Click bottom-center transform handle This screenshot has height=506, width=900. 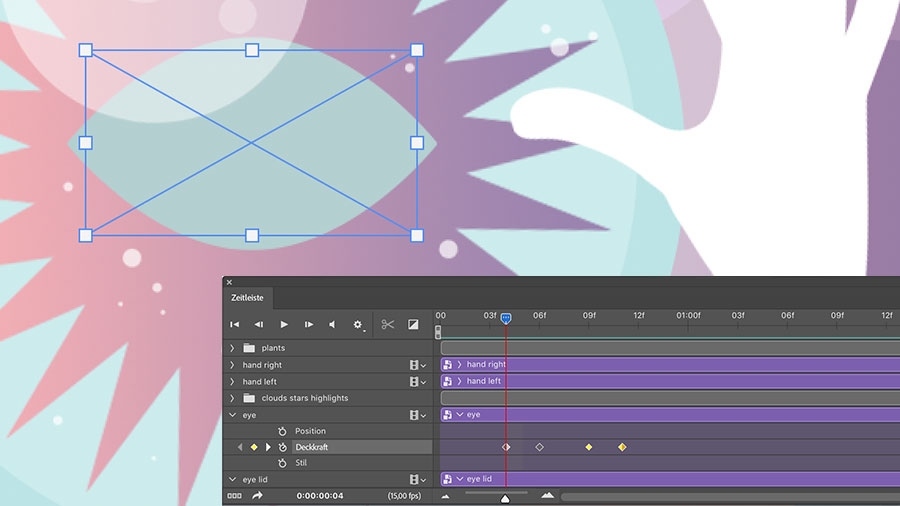click(252, 235)
